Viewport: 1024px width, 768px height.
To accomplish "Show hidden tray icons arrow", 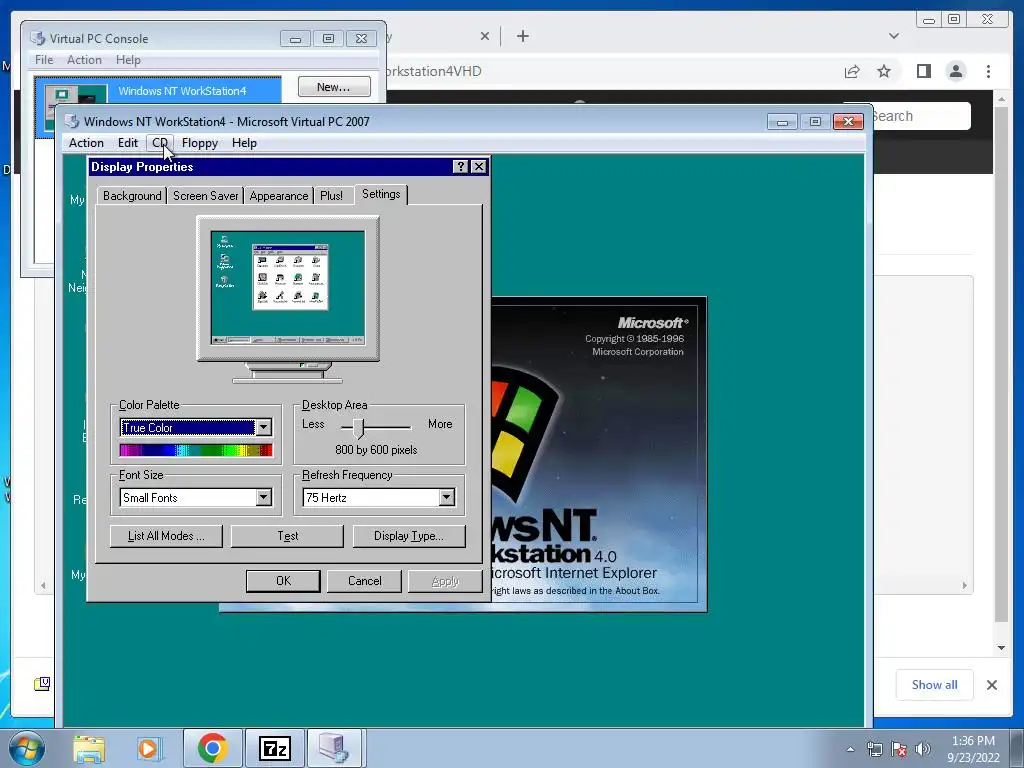I will point(850,749).
